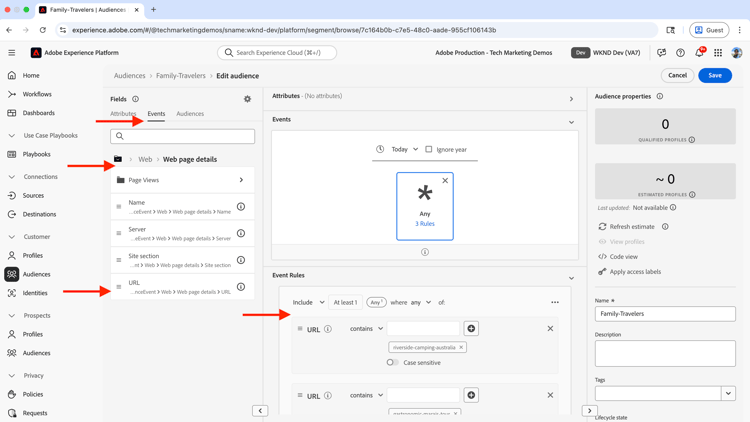Click the qualified profiles info icon
Screen dimensions: 750x422
click(x=692, y=140)
